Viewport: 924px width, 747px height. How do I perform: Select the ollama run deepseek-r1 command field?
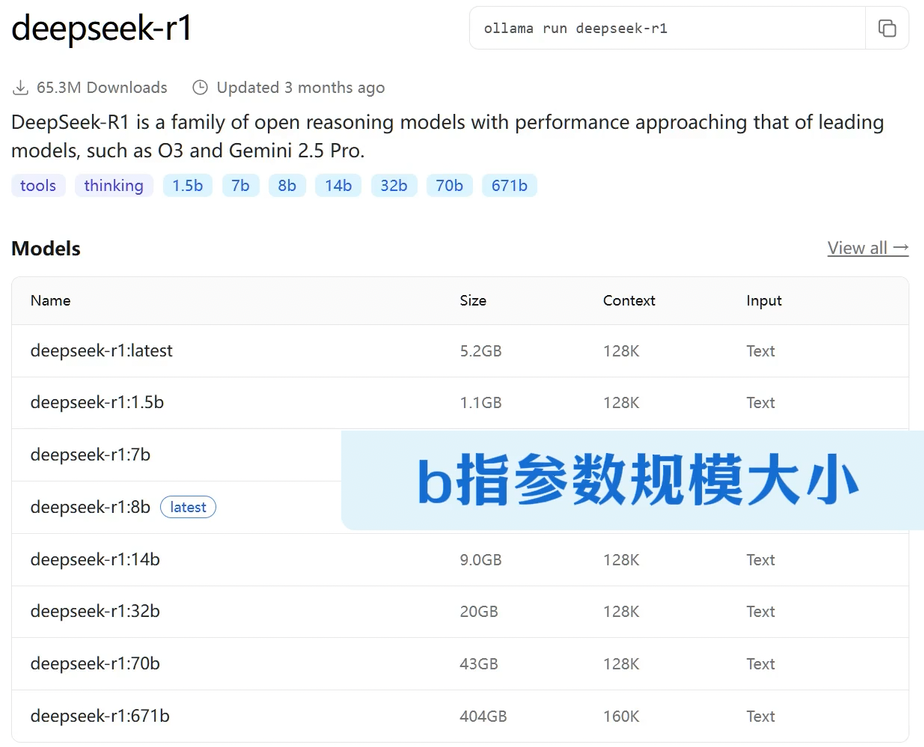667,28
